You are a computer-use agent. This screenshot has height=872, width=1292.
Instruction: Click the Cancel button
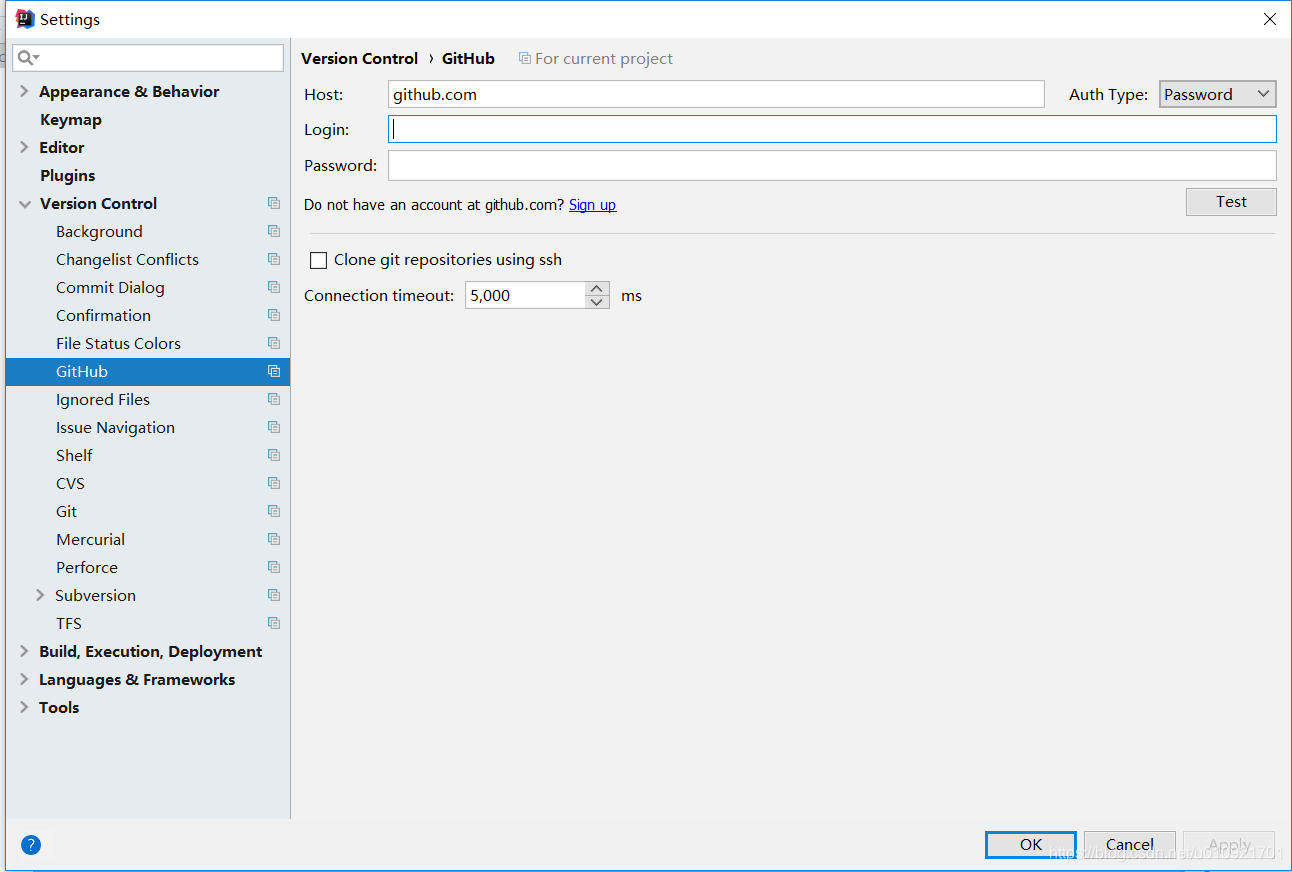click(x=1130, y=845)
